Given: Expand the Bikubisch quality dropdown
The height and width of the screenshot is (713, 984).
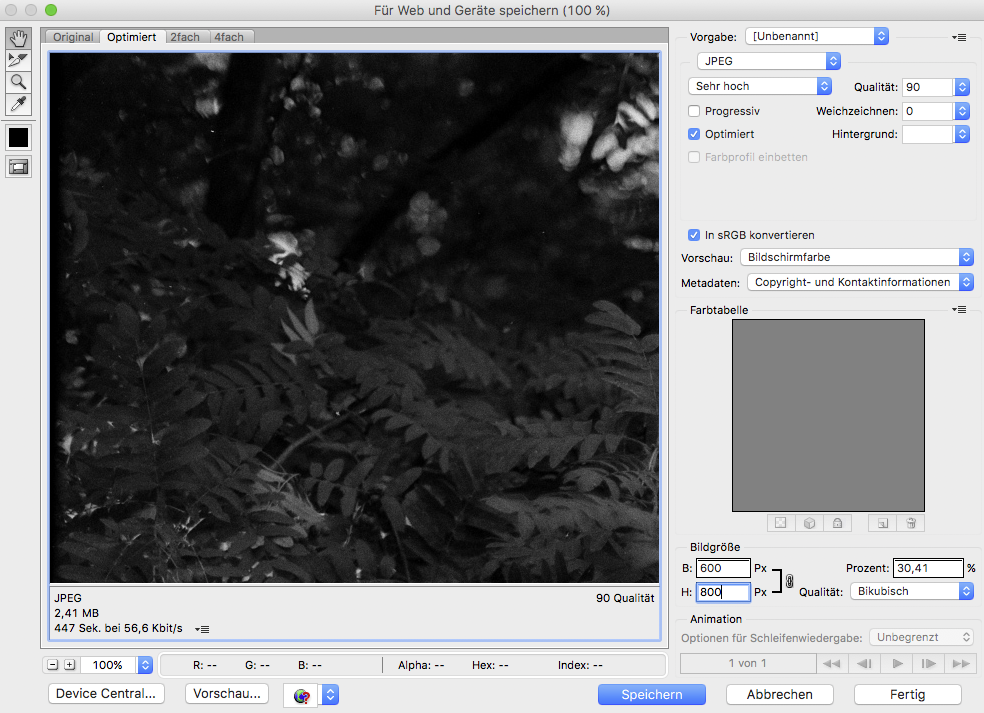Looking at the screenshot, I should tap(912, 592).
